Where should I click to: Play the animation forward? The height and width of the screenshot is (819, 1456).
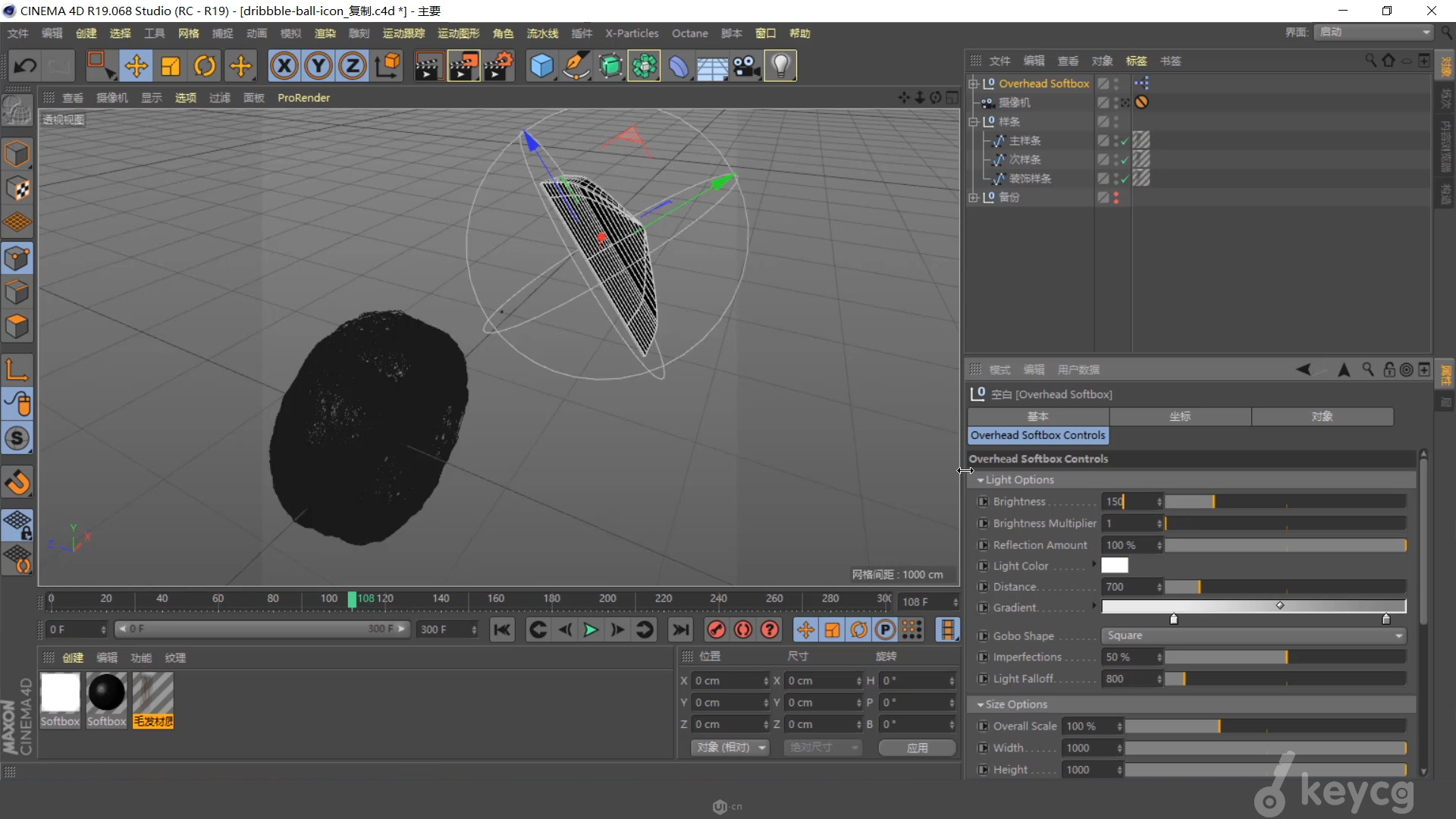[x=591, y=629]
